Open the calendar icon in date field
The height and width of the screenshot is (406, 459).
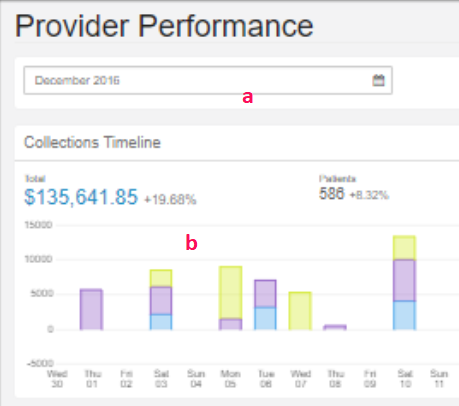pos(378,80)
